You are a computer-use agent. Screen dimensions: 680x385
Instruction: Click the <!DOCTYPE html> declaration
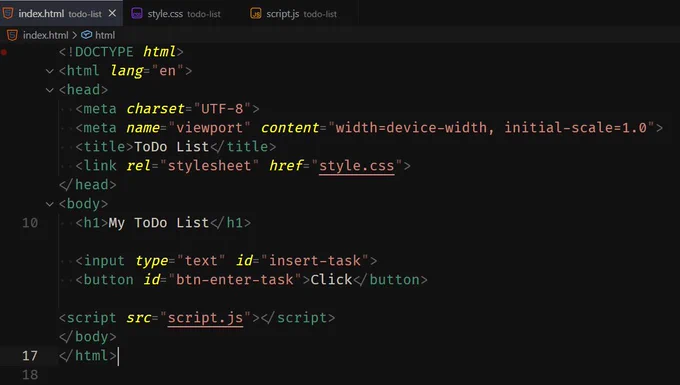tap(121, 52)
